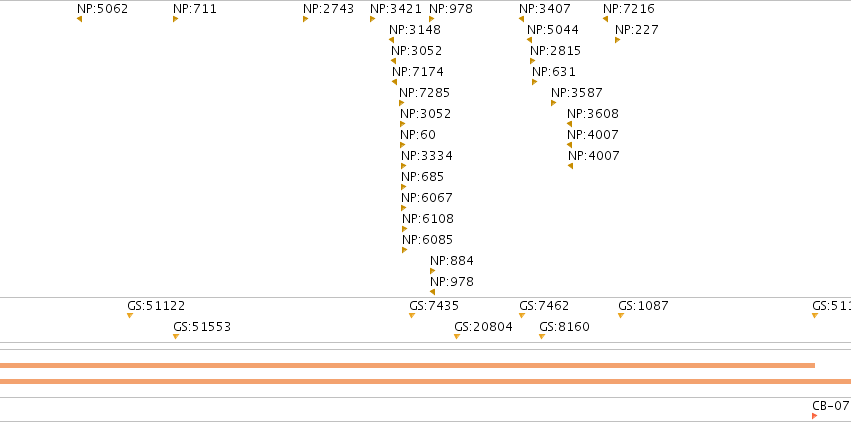Pick the NP:3421 feature
Screen dimensions: 851x422
pyautogui.click(x=372, y=19)
